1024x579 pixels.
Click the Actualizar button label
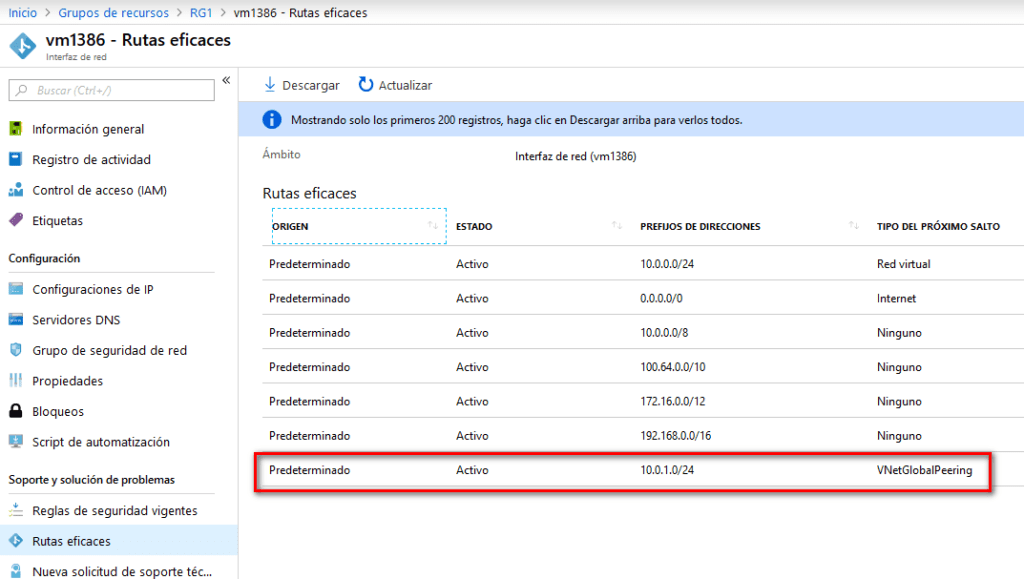[405, 85]
